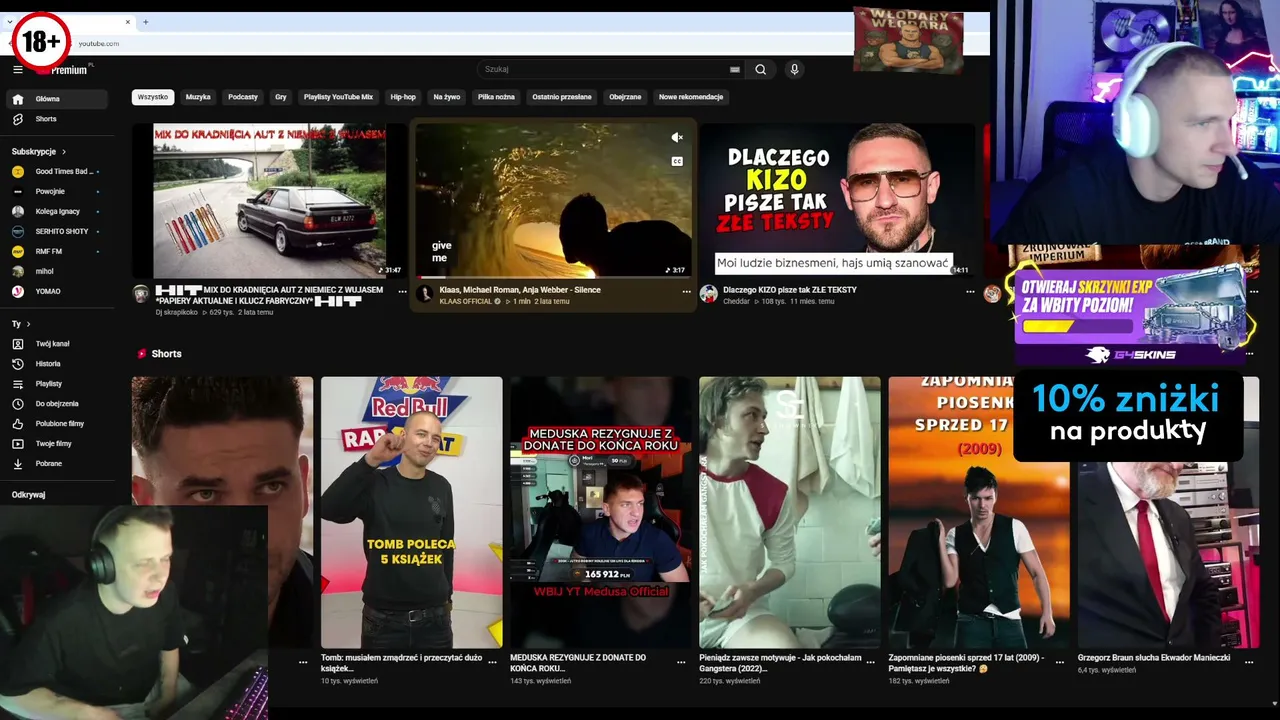Screen dimensions: 1280x720
Task: Open three-dot menu for the Mix do kradnięcia video
Action: pos(402,291)
